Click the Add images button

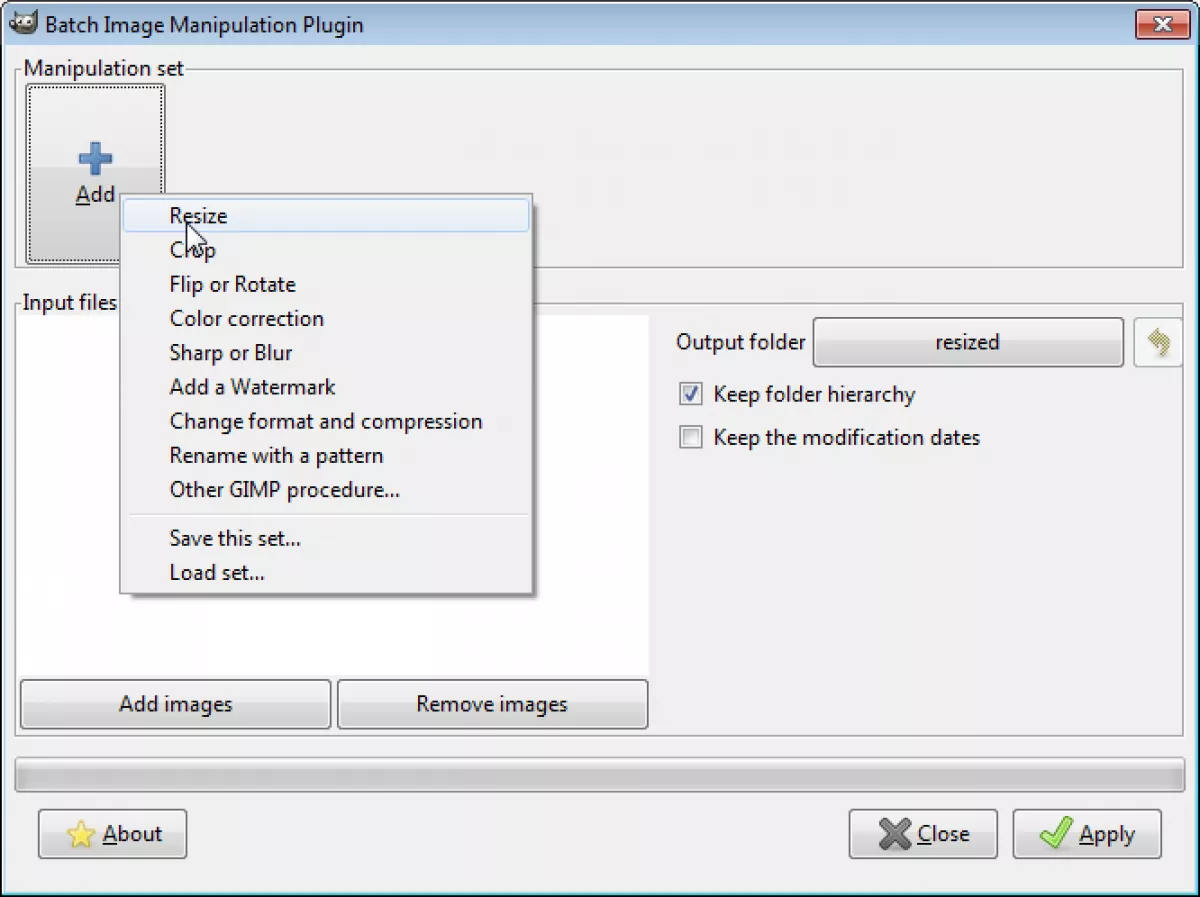click(176, 704)
